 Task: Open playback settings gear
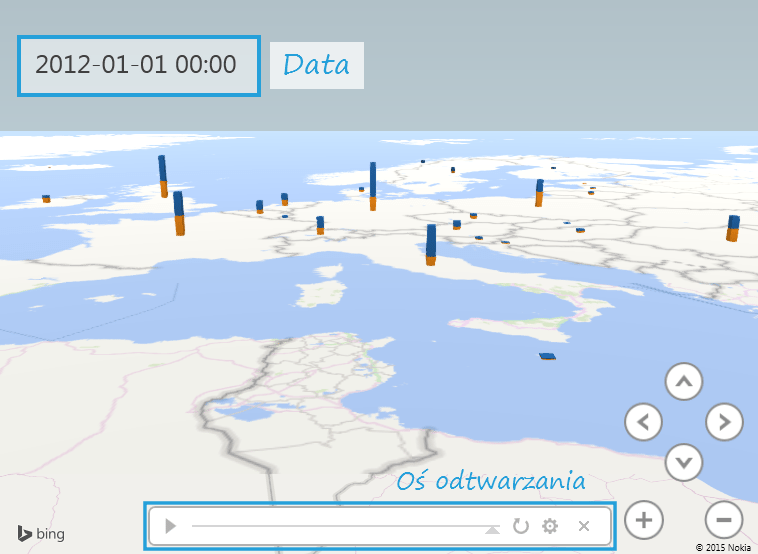click(x=550, y=526)
